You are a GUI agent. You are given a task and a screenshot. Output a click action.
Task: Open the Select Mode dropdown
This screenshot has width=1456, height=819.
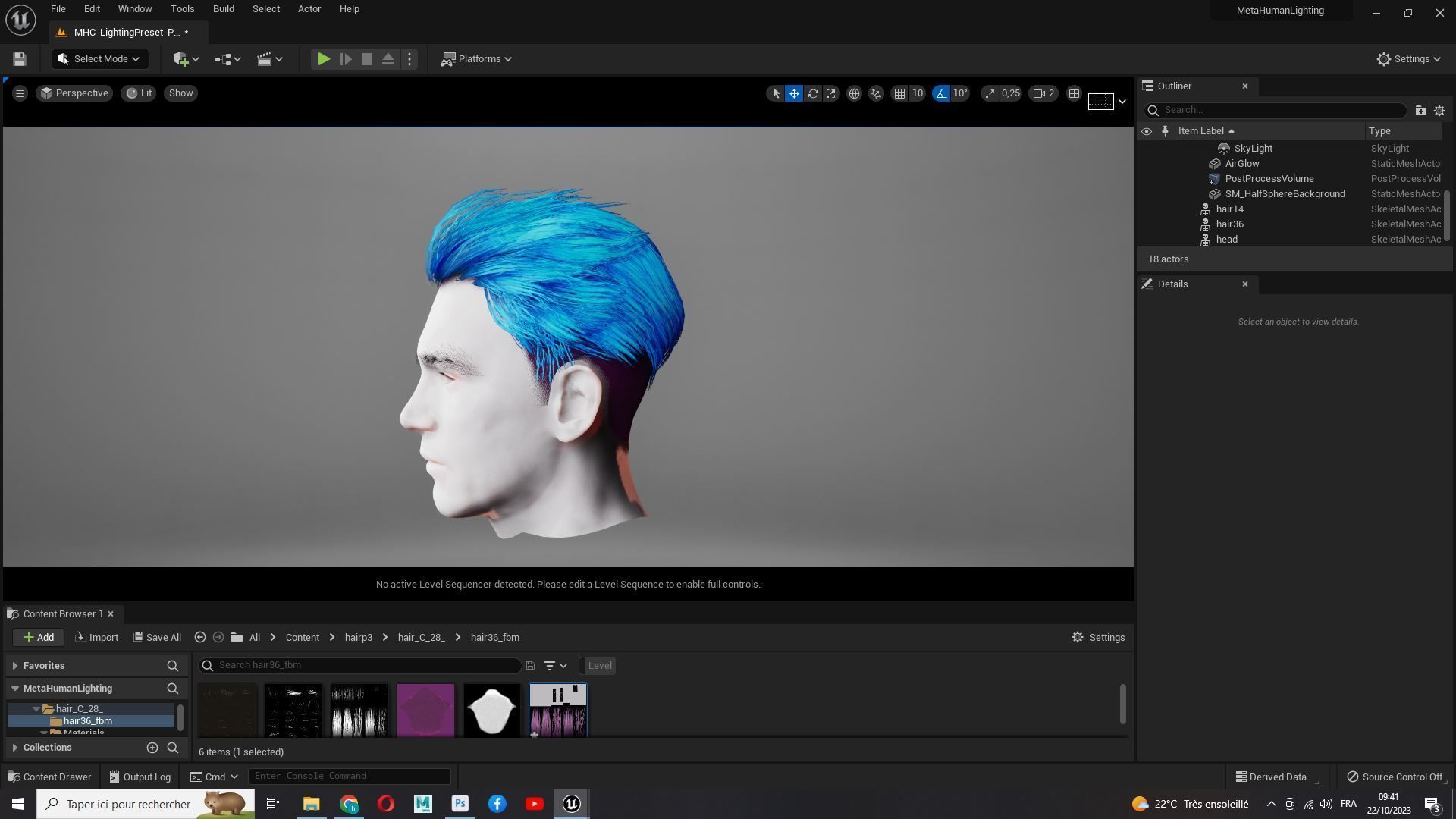[x=99, y=59]
